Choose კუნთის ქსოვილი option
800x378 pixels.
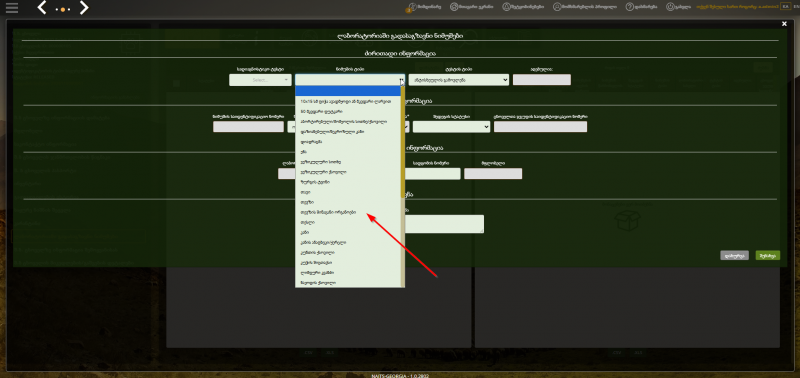click(x=348, y=253)
